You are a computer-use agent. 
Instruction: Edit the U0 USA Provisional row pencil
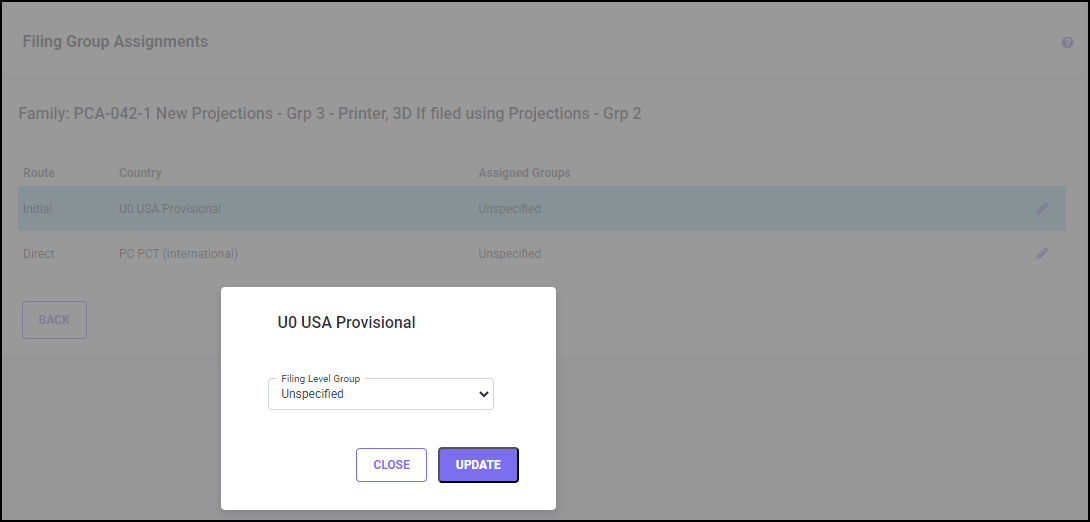[1042, 208]
